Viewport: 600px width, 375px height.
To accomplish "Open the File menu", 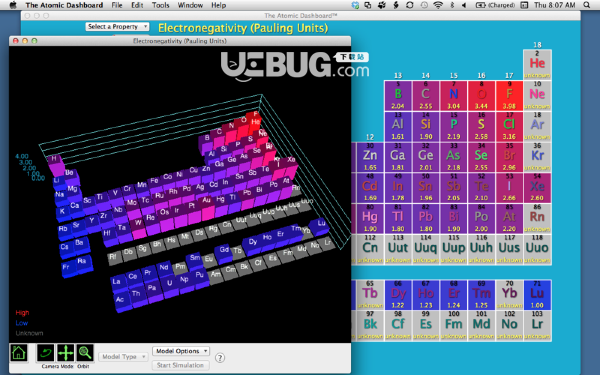I will [x=117, y=5].
